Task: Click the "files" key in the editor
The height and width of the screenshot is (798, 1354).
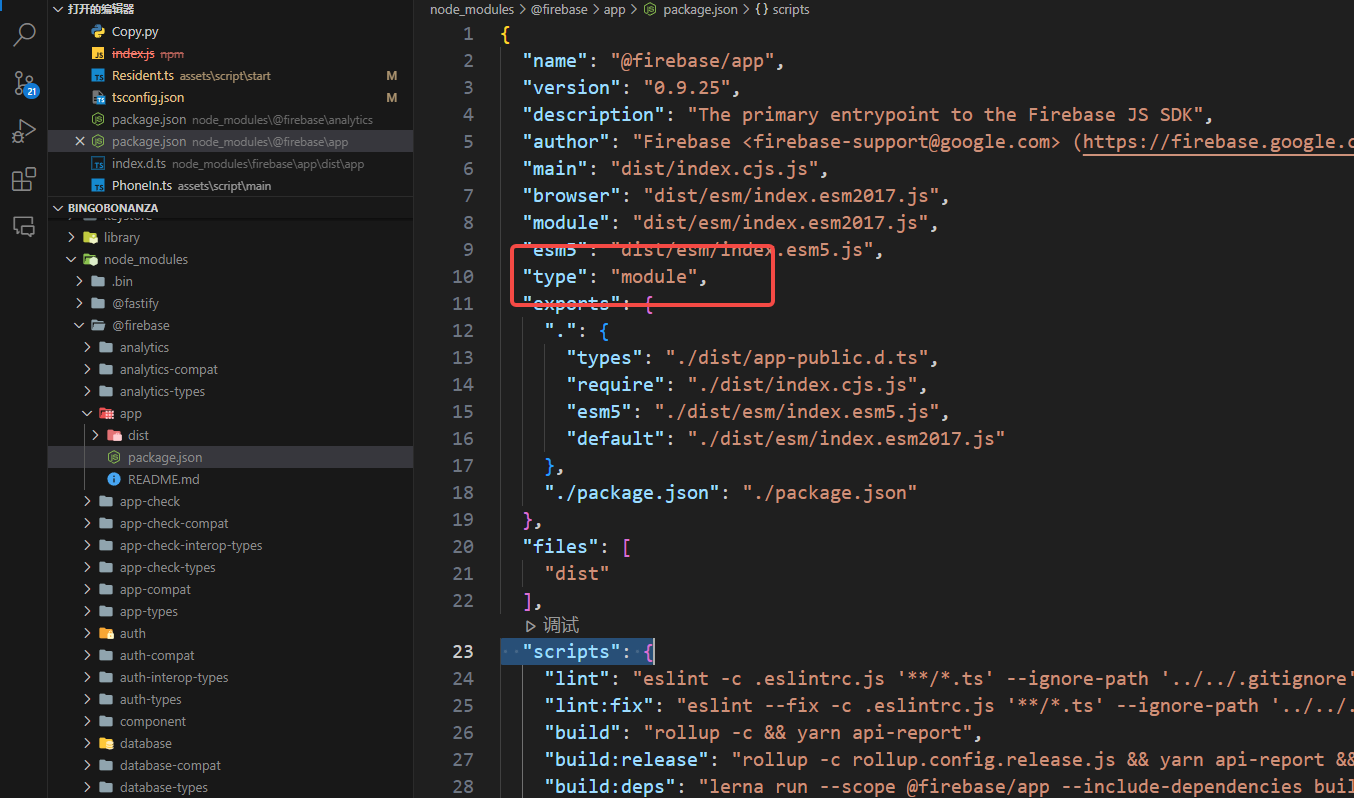Action: pos(560,547)
